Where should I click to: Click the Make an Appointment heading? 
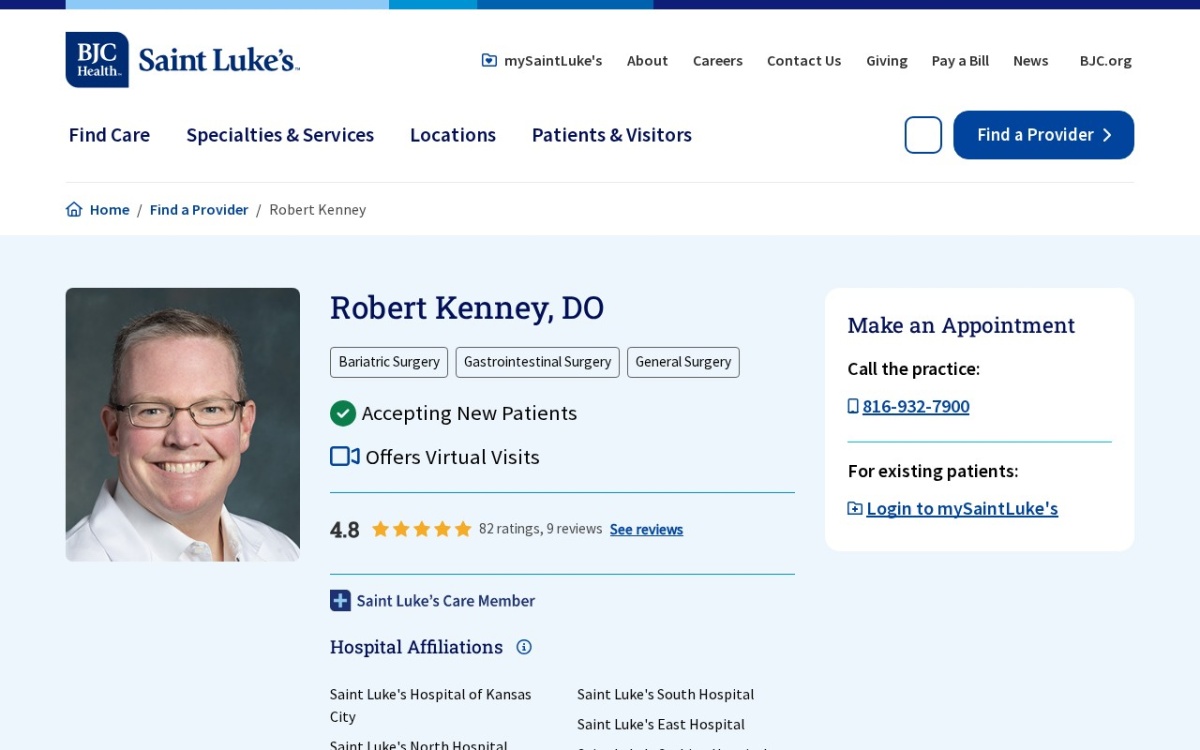(961, 325)
